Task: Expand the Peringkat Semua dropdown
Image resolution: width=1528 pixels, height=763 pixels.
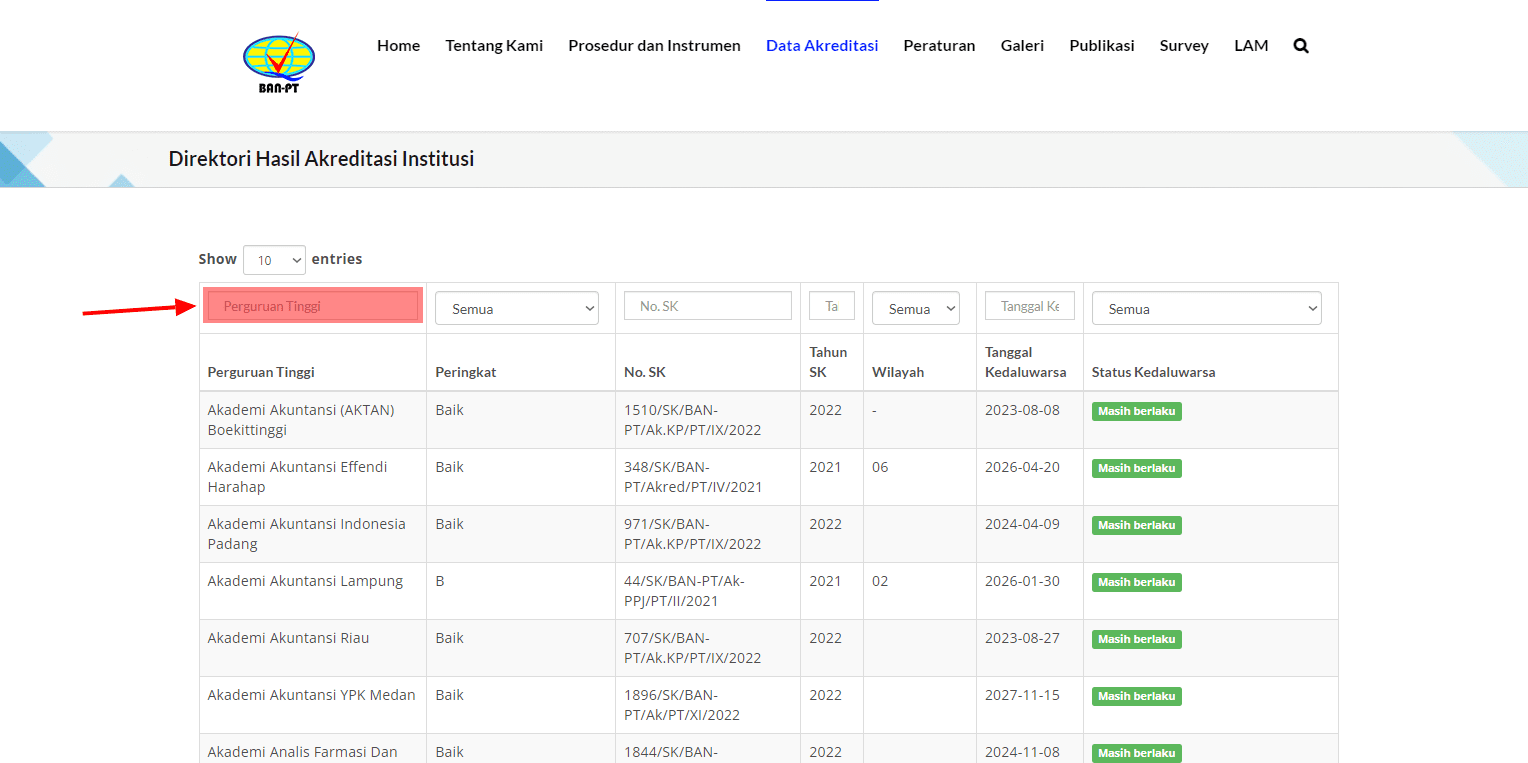Action: coord(516,309)
